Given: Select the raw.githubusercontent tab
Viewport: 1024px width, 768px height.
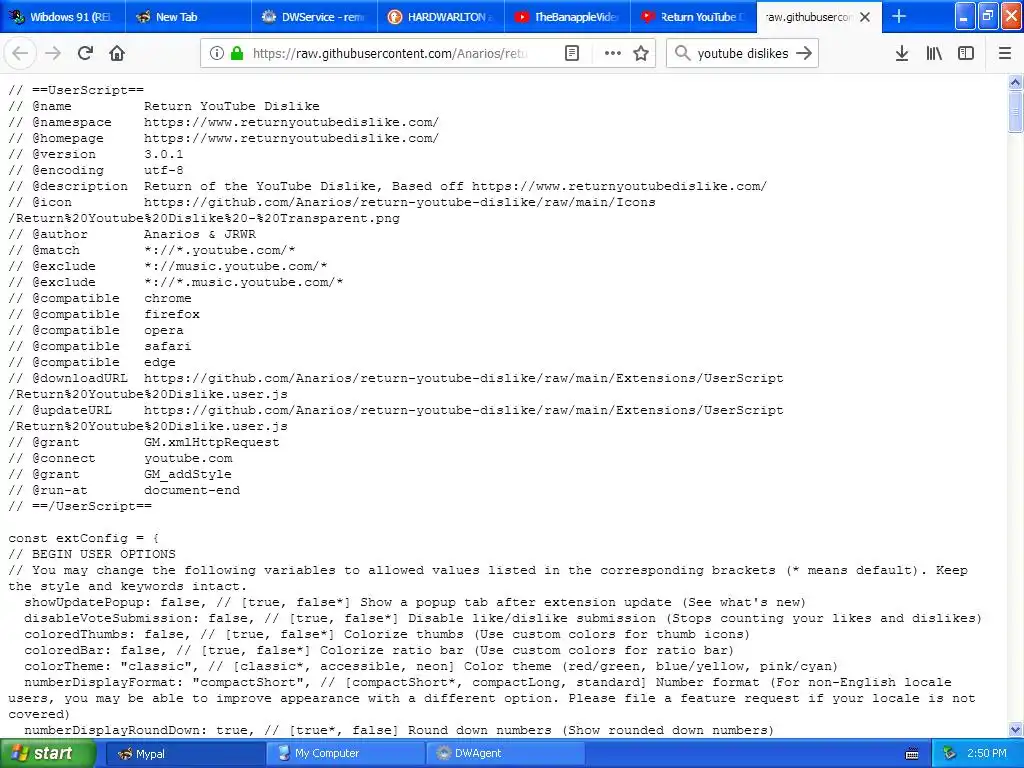Looking at the screenshot, I should [810, 17].
